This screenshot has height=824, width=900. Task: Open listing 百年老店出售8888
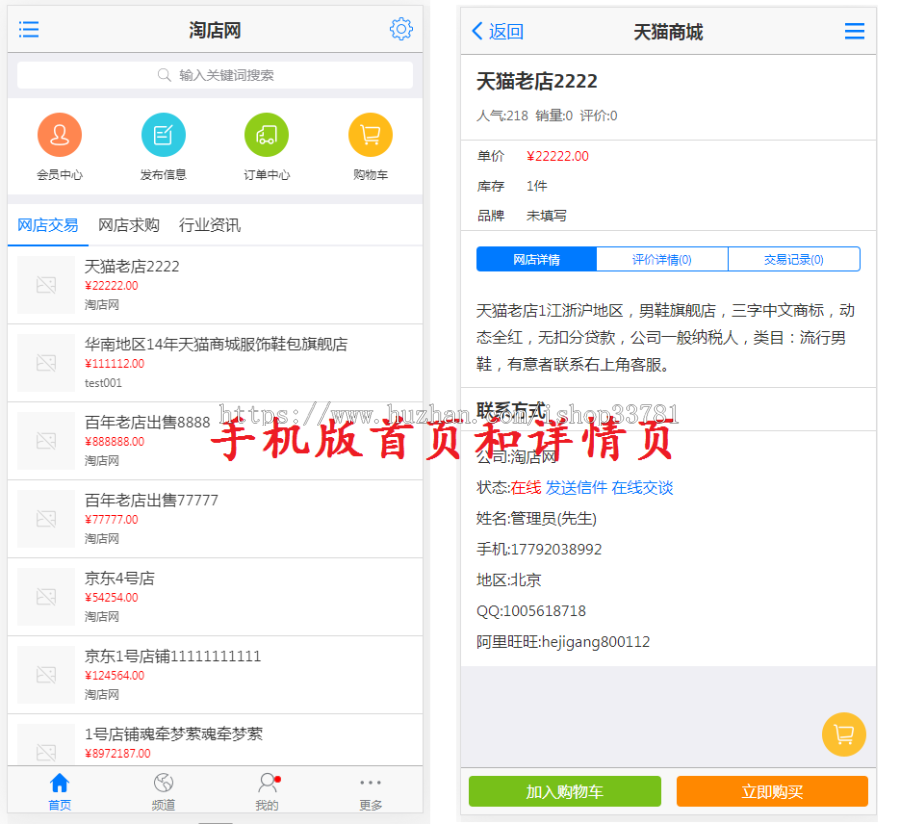[x=215, y=441]
